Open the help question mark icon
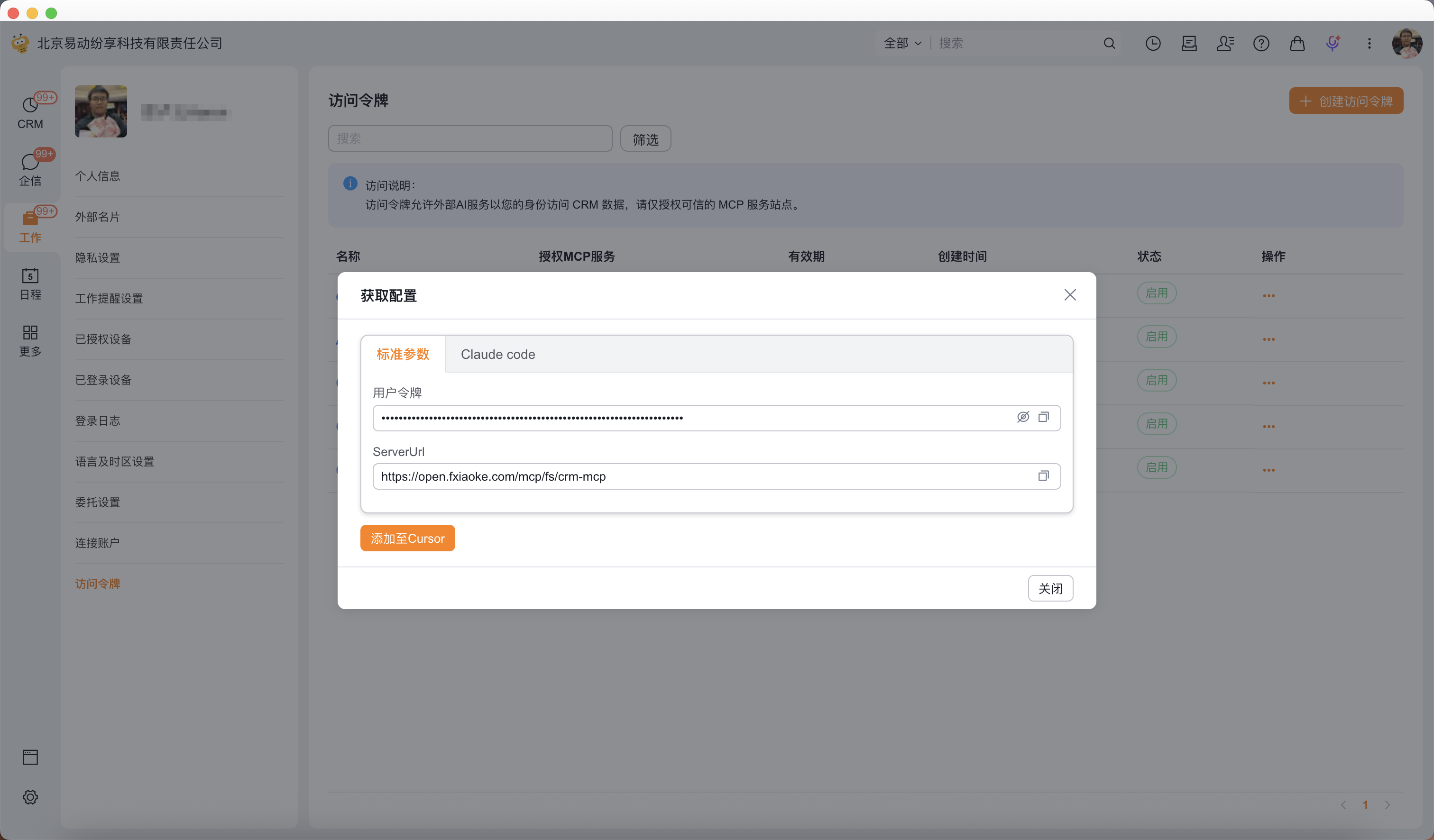 click(1261, 43)
